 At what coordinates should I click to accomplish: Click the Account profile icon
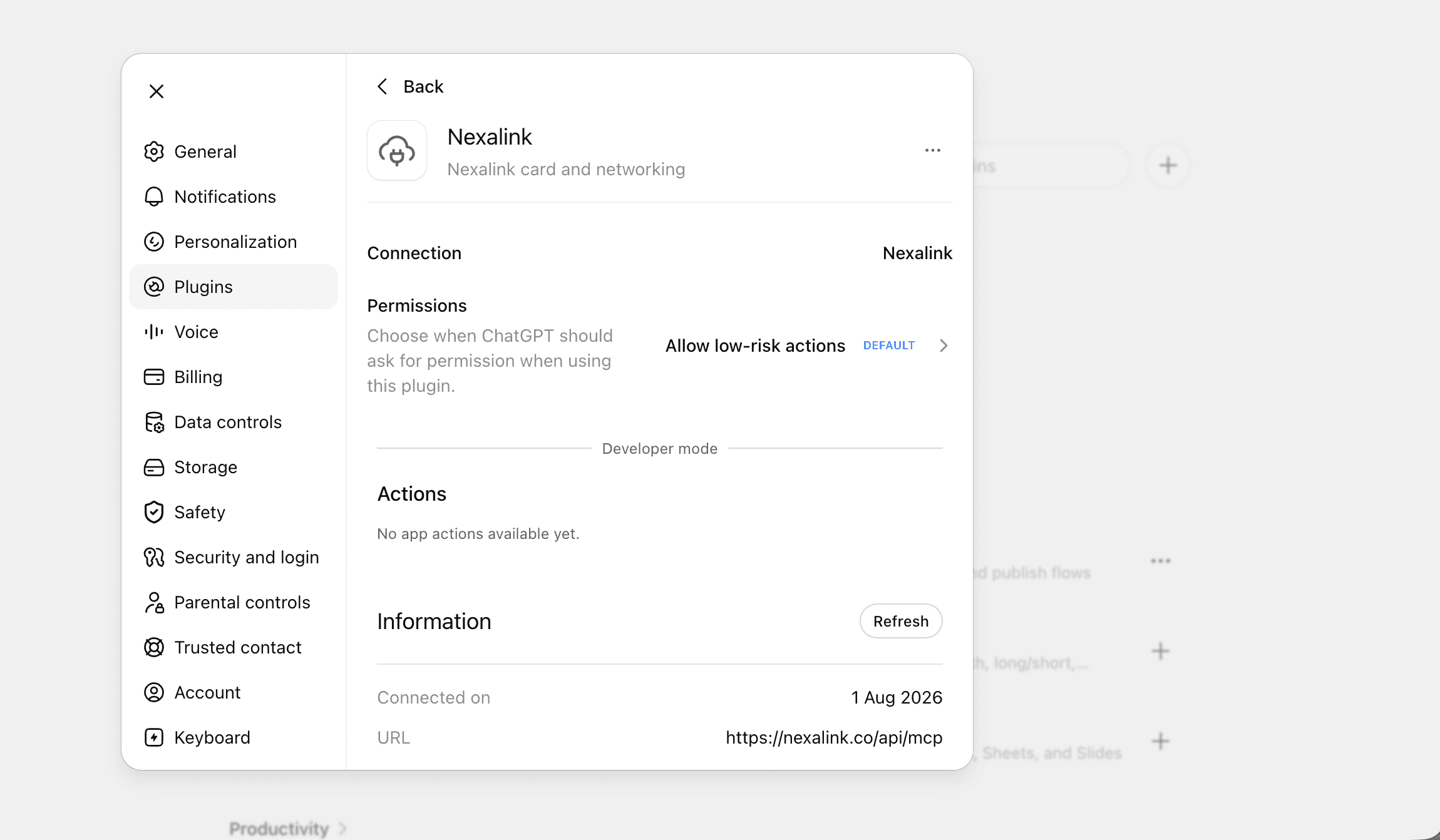pyautogui.click(x=154, y=692)
